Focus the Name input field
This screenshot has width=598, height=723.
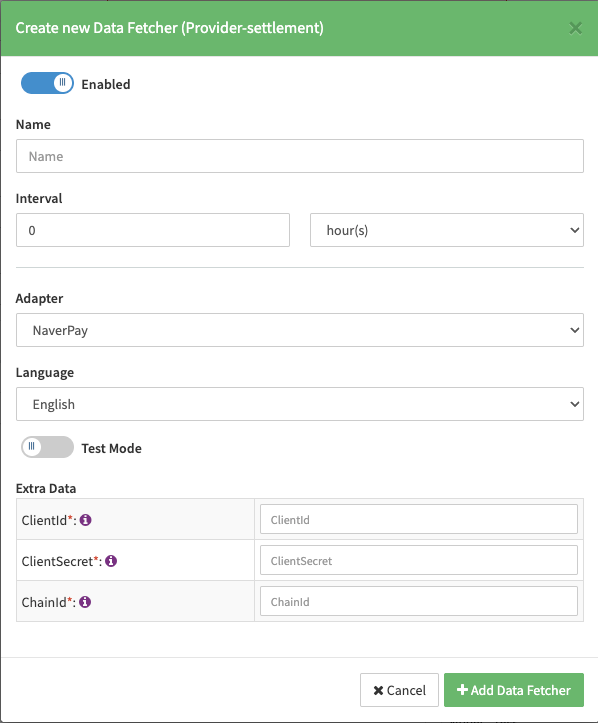[300, 156]
